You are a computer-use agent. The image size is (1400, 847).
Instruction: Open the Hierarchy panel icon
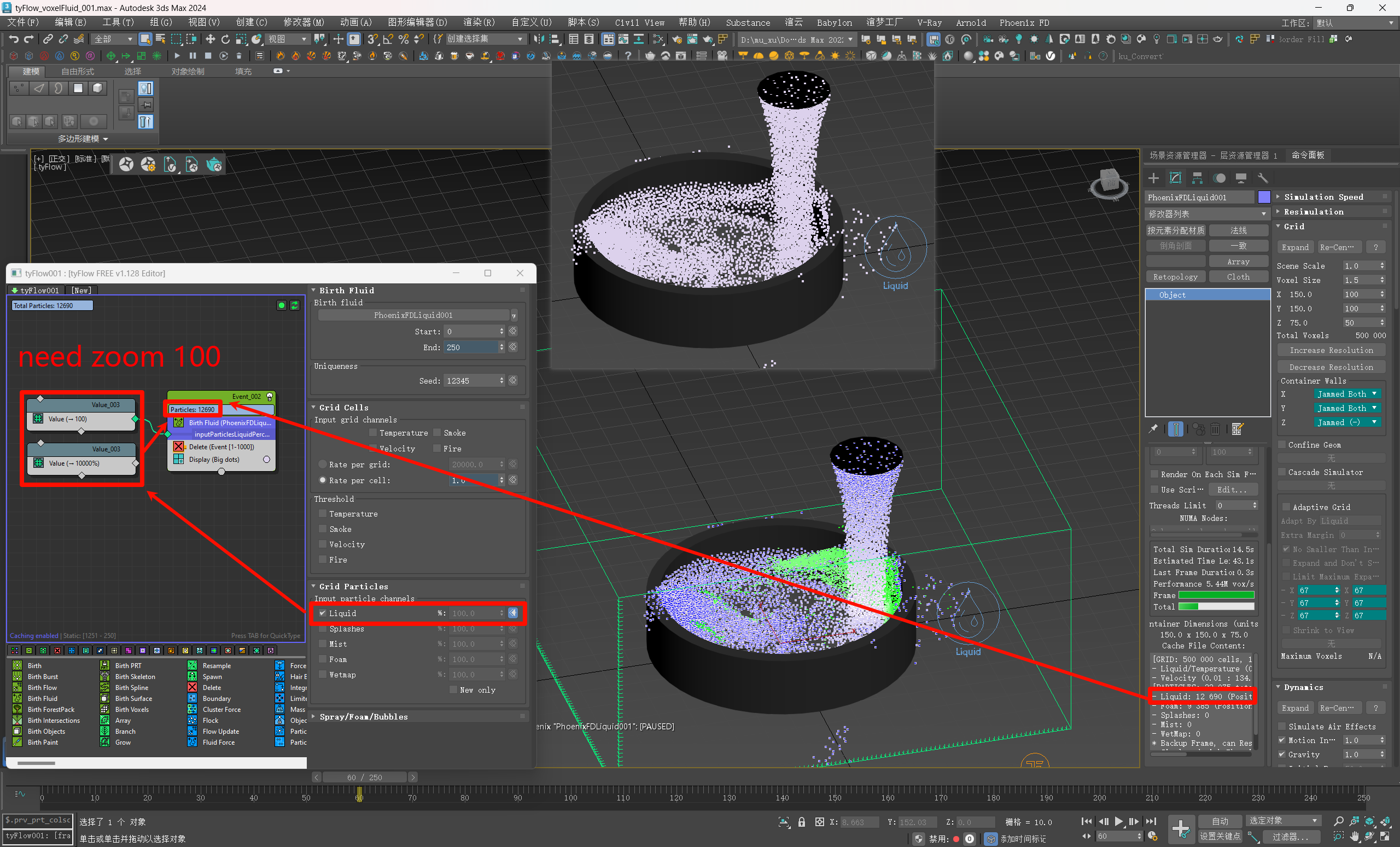(1197, 178)
